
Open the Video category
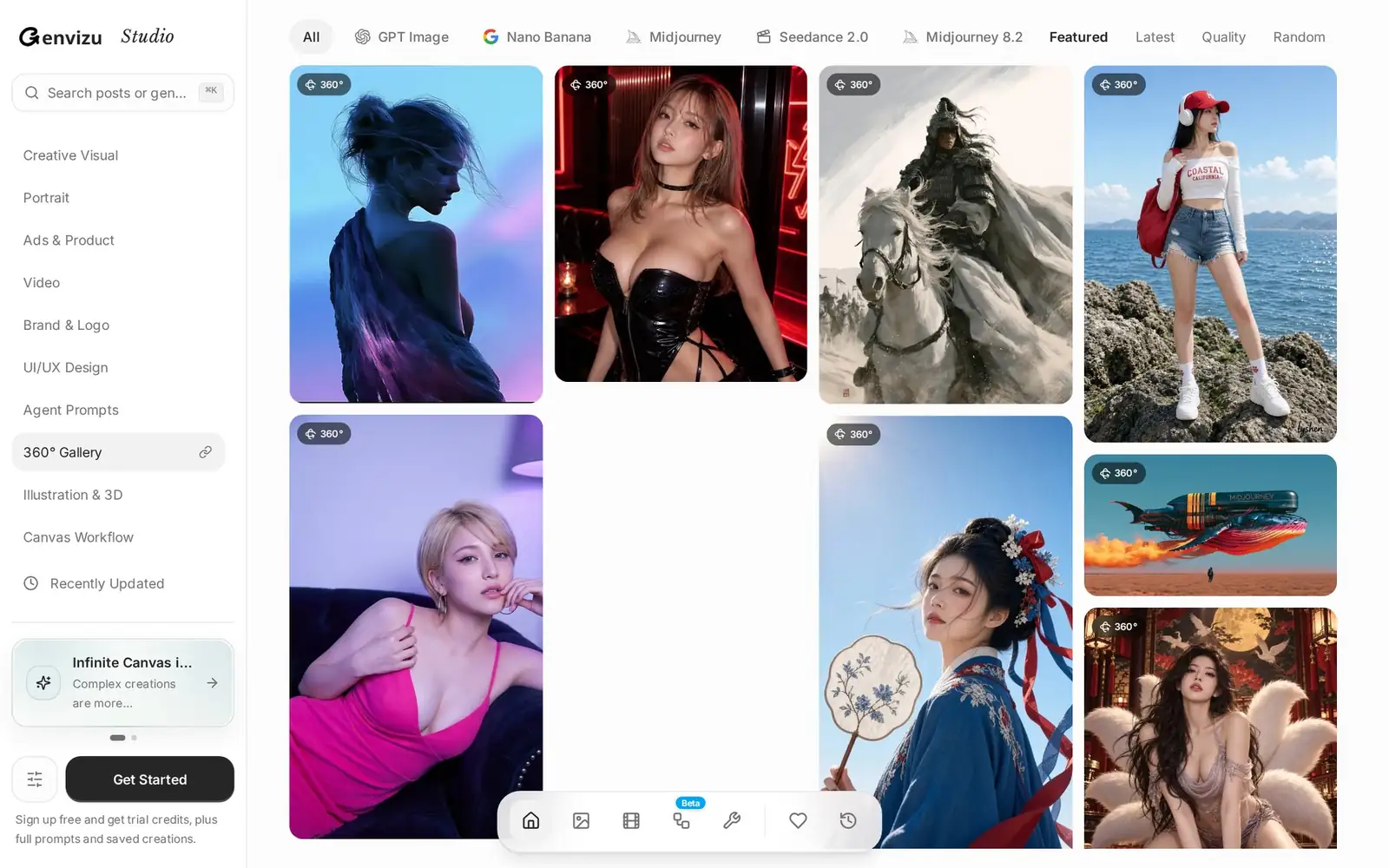coord(118,283)
